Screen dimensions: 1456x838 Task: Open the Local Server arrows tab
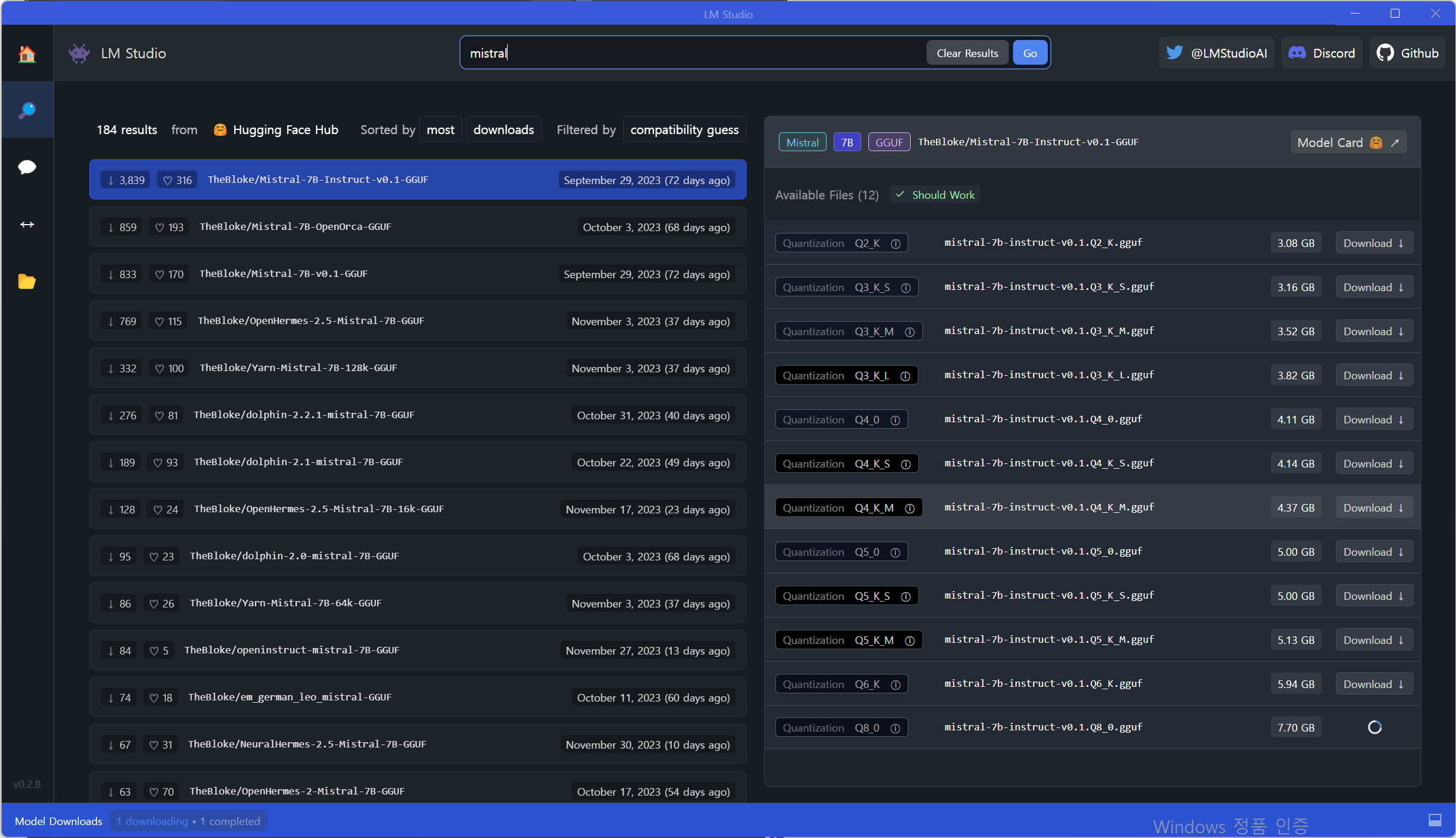(27, 224)
